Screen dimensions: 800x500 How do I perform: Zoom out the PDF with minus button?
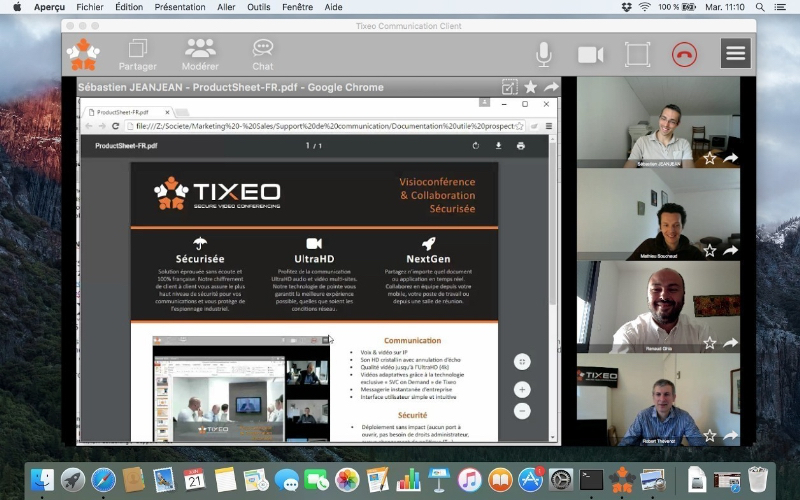(x=522, y=411)
